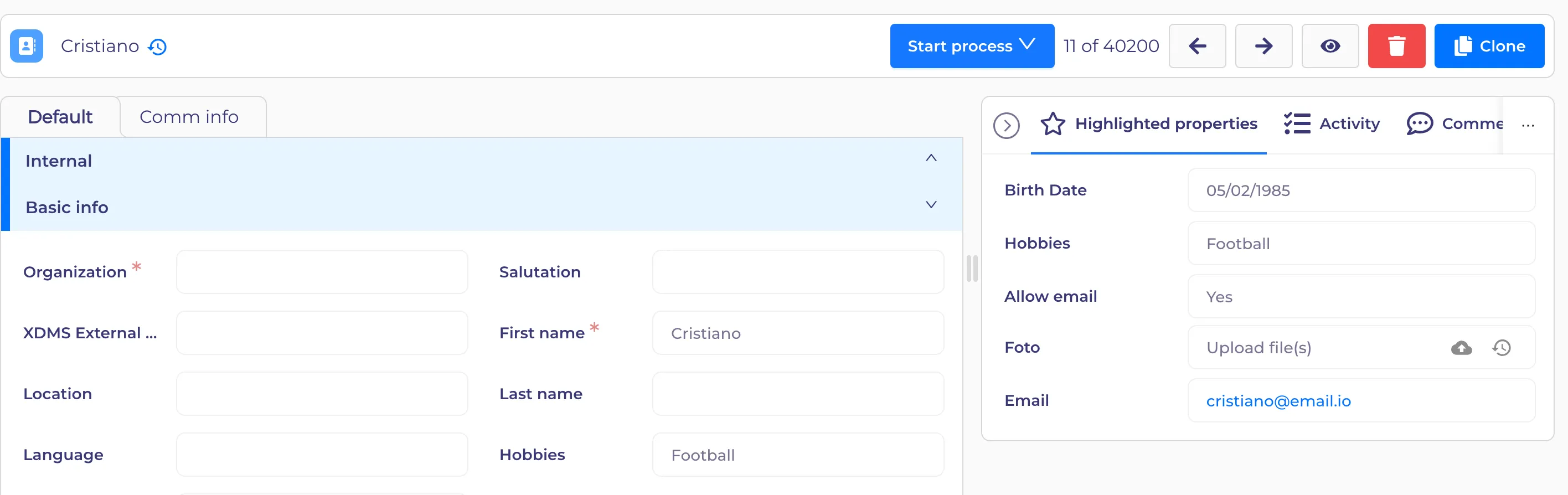
Task: Click the Last name input field
Action: [798, 393]
